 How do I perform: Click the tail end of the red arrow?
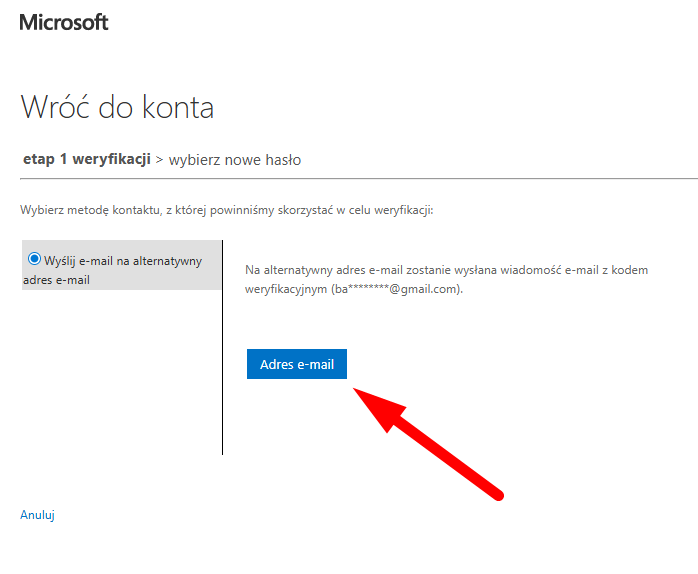coord(500,492)
